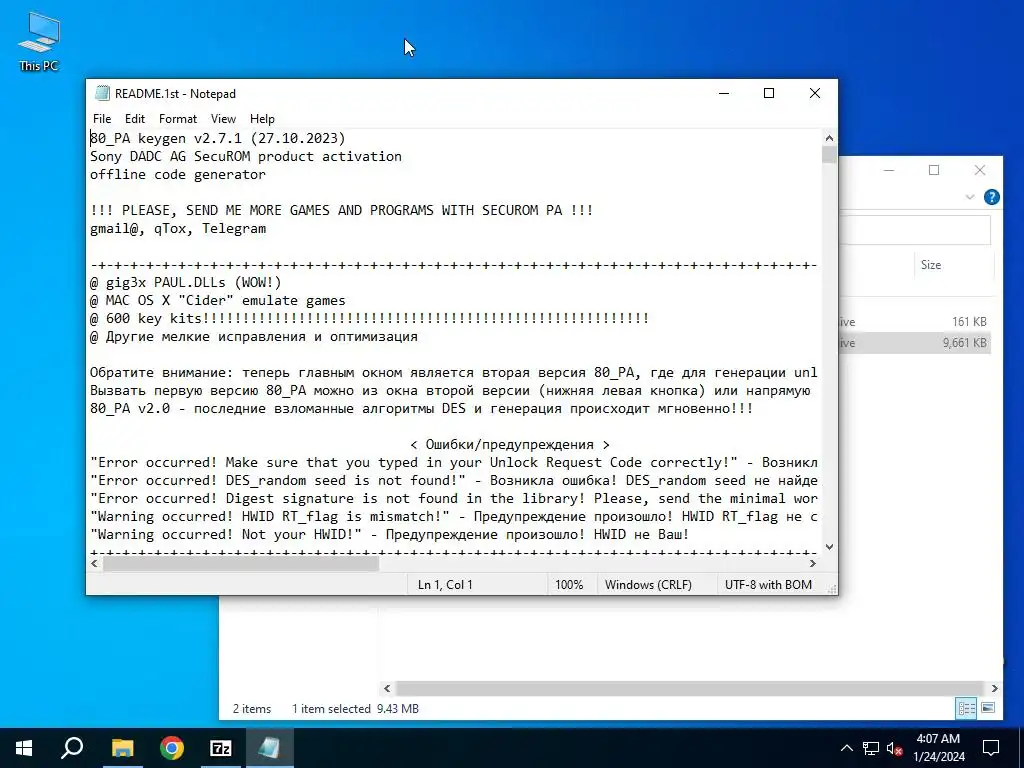This screenshot has height=768, width=1024.
Task: Maximize the Notepad window
Action: [769, 93]
